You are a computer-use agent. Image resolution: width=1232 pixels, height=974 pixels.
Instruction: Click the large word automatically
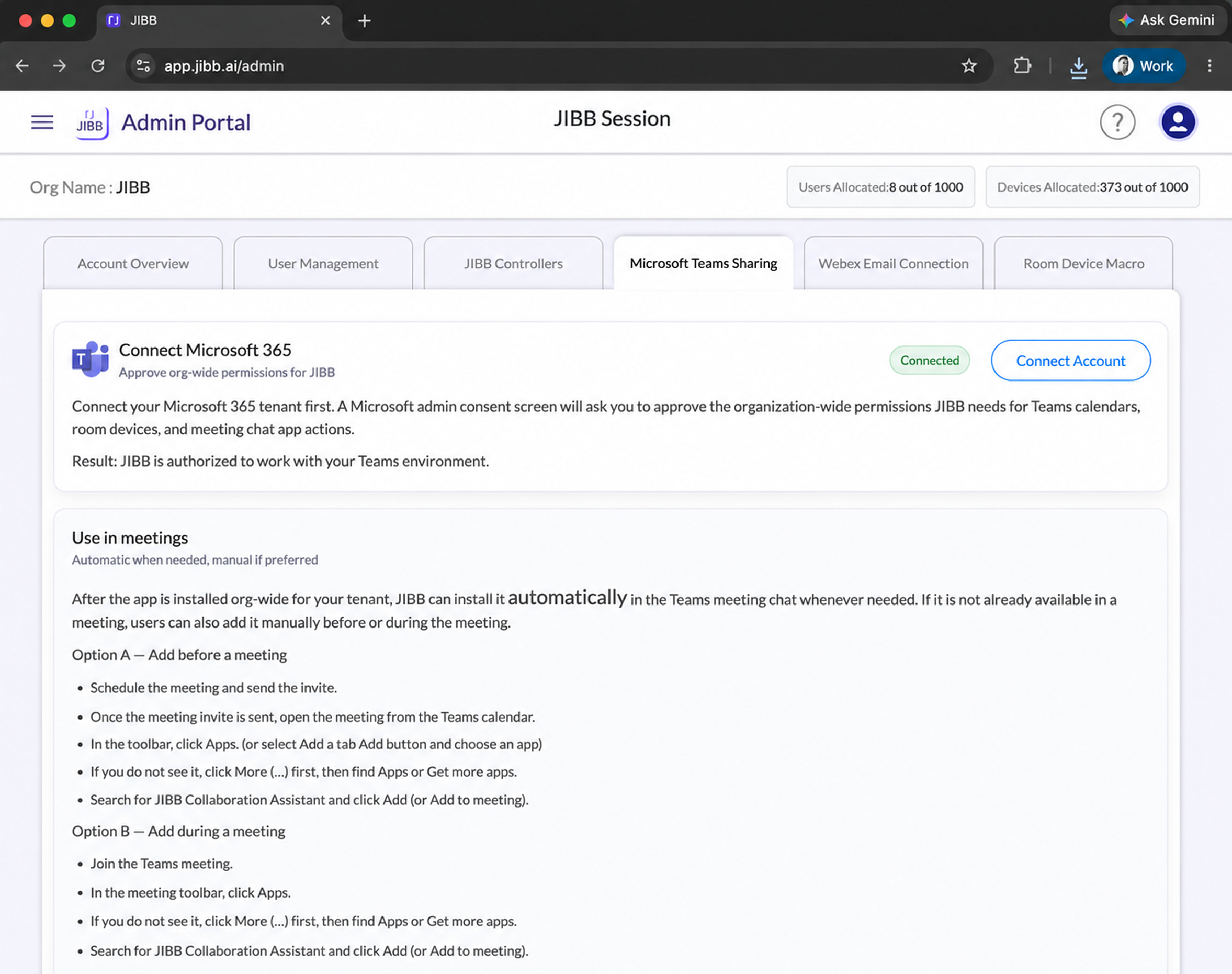pyautogui.click(x=567, y=597)
